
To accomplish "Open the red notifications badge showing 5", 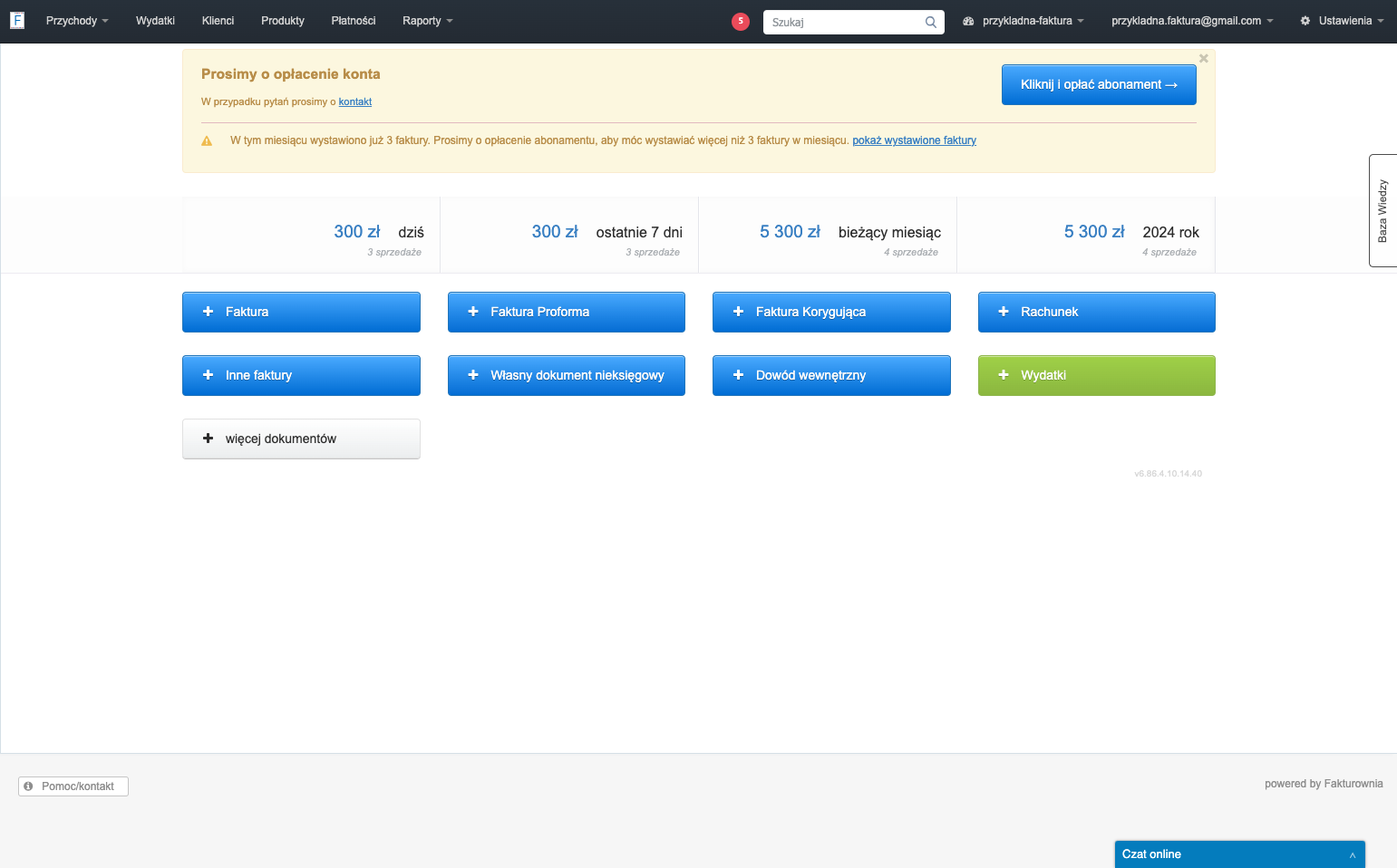I will pos(741,21).
